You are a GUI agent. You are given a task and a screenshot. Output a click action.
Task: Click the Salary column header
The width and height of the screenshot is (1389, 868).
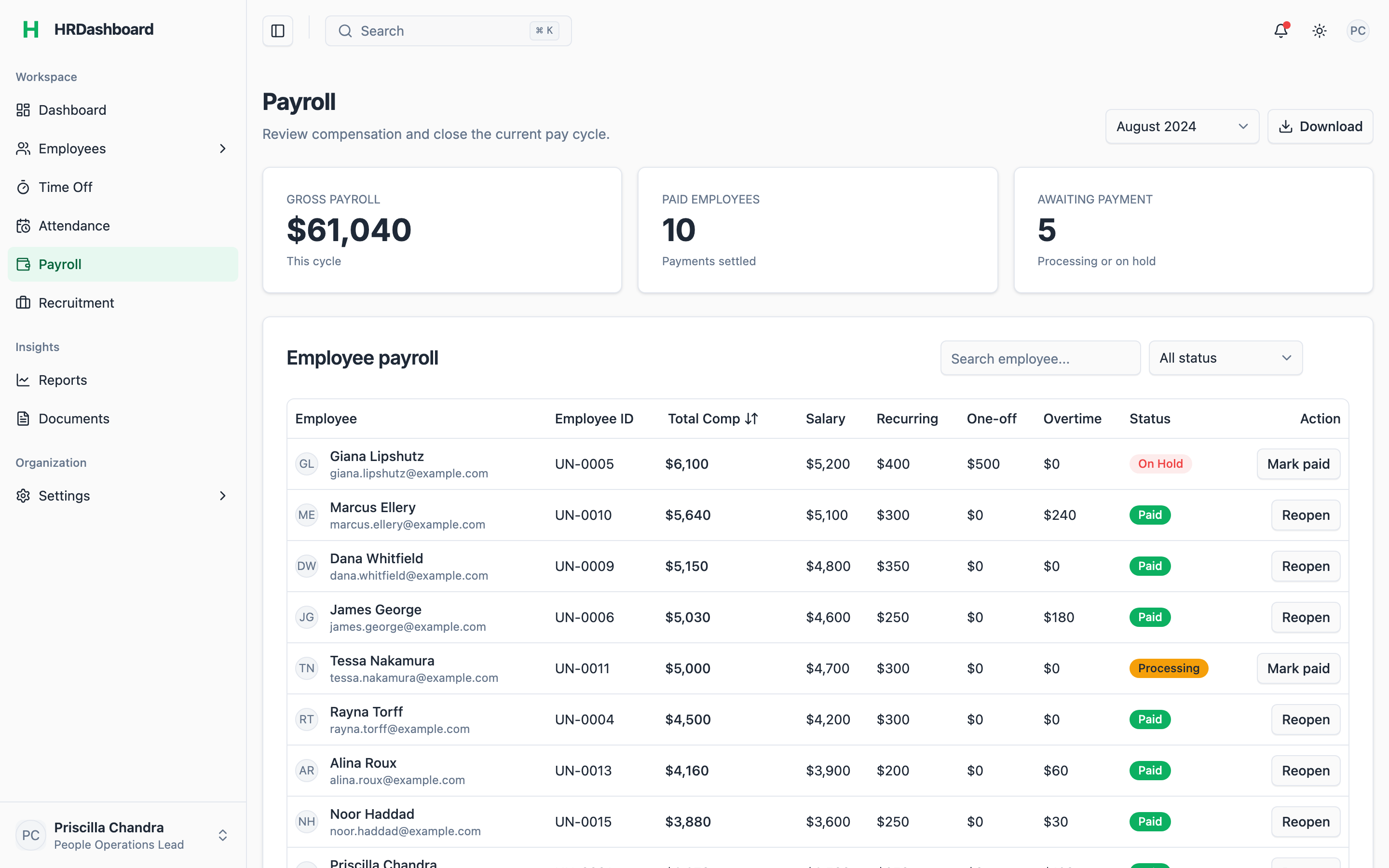[825, 419]
